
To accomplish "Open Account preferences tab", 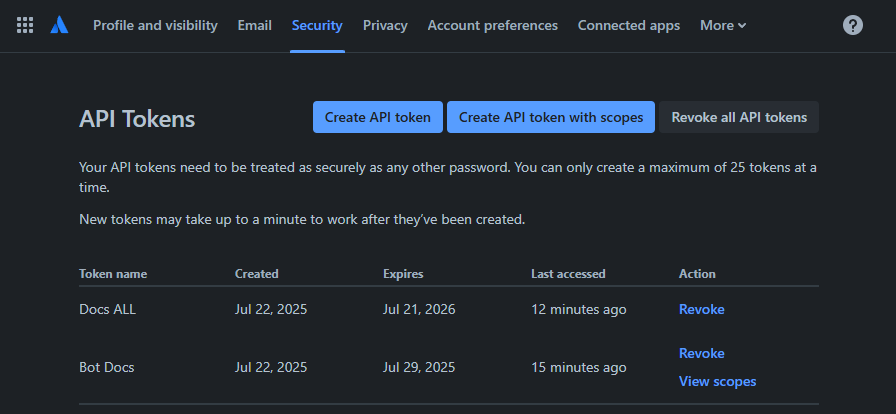I will pos(492,25).
